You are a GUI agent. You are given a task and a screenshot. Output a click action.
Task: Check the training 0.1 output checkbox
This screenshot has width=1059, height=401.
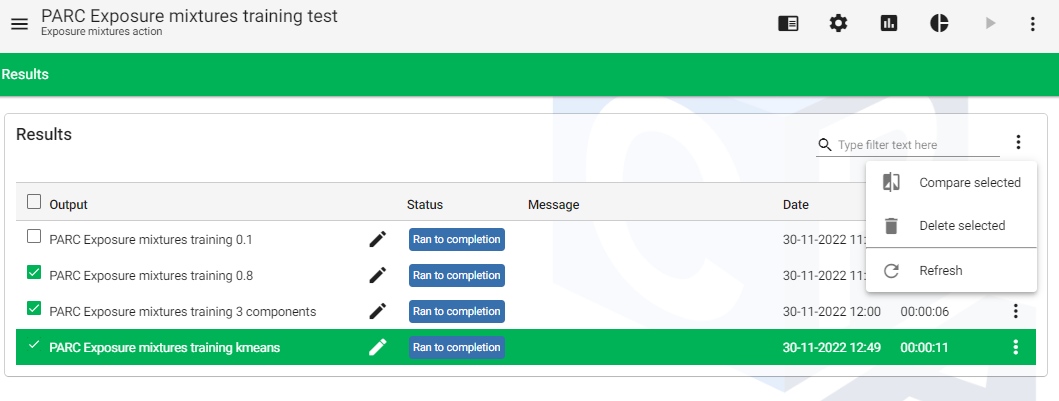tap(34, 237)
